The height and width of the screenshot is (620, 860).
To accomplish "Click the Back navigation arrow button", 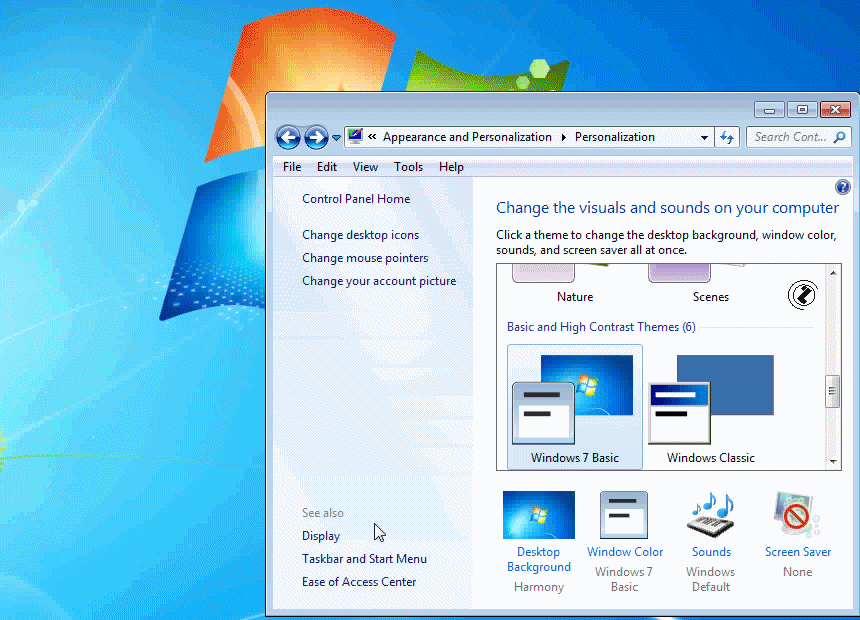I will 288,137.
